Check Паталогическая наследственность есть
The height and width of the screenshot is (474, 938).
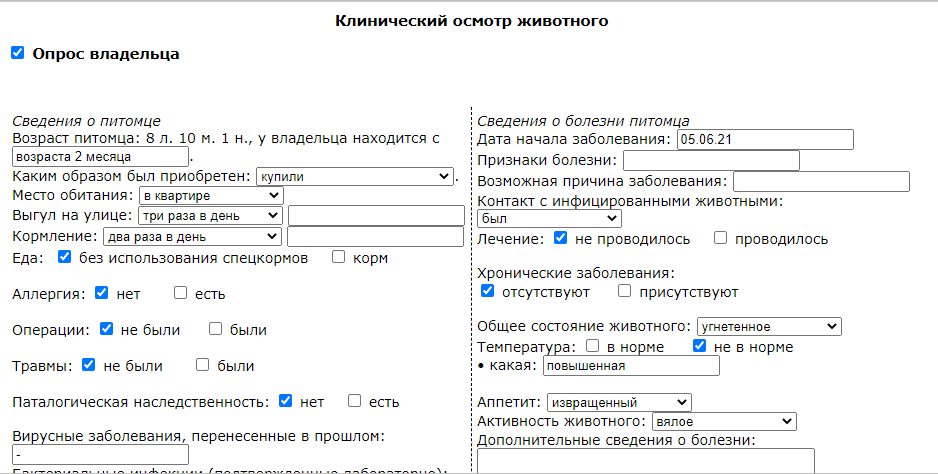[354, 401]
